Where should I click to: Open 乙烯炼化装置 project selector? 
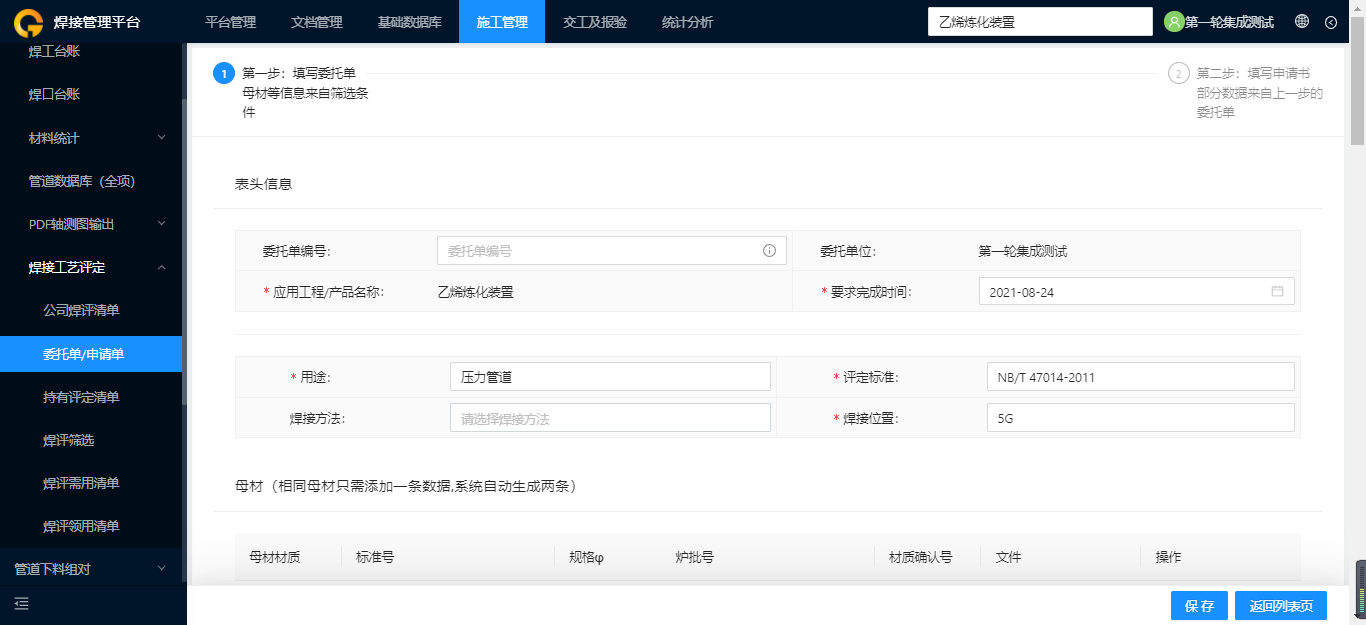tap(1040, 22)
